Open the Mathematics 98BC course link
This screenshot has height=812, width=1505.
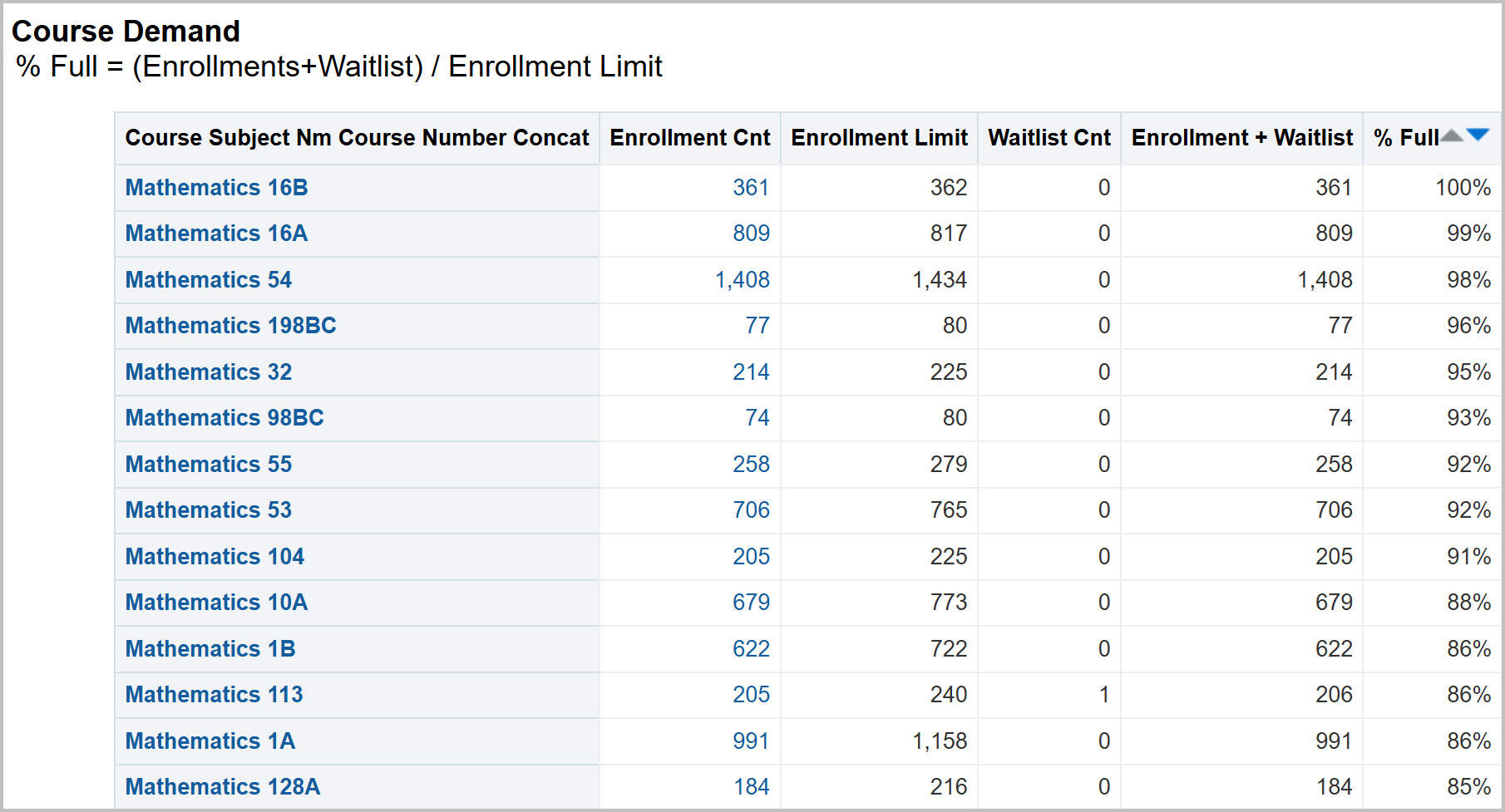point(225,417)
